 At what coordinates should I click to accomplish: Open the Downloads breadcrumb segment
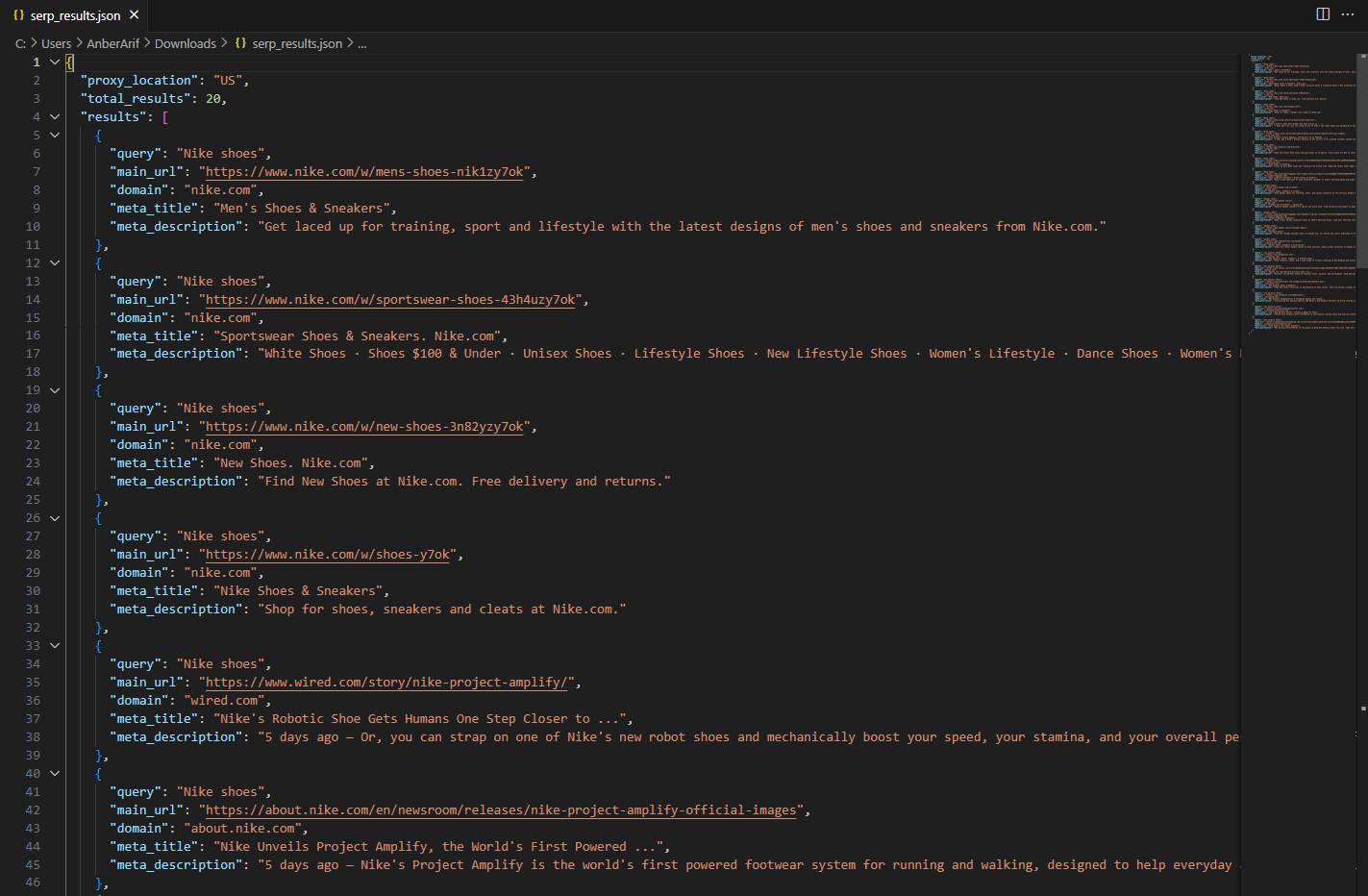tap(186, 43)
